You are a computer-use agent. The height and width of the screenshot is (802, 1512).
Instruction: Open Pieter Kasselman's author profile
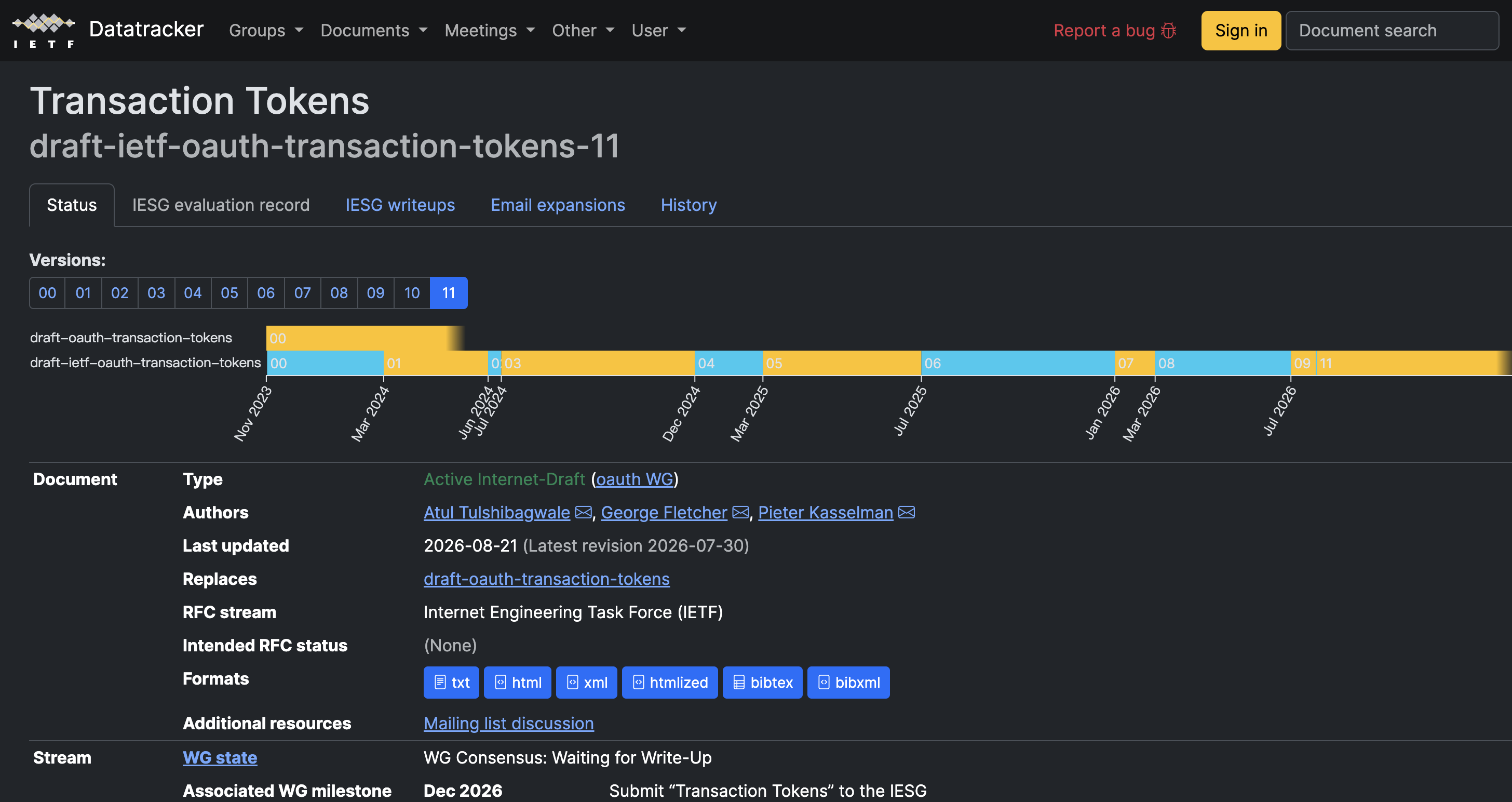coord(825,513)
